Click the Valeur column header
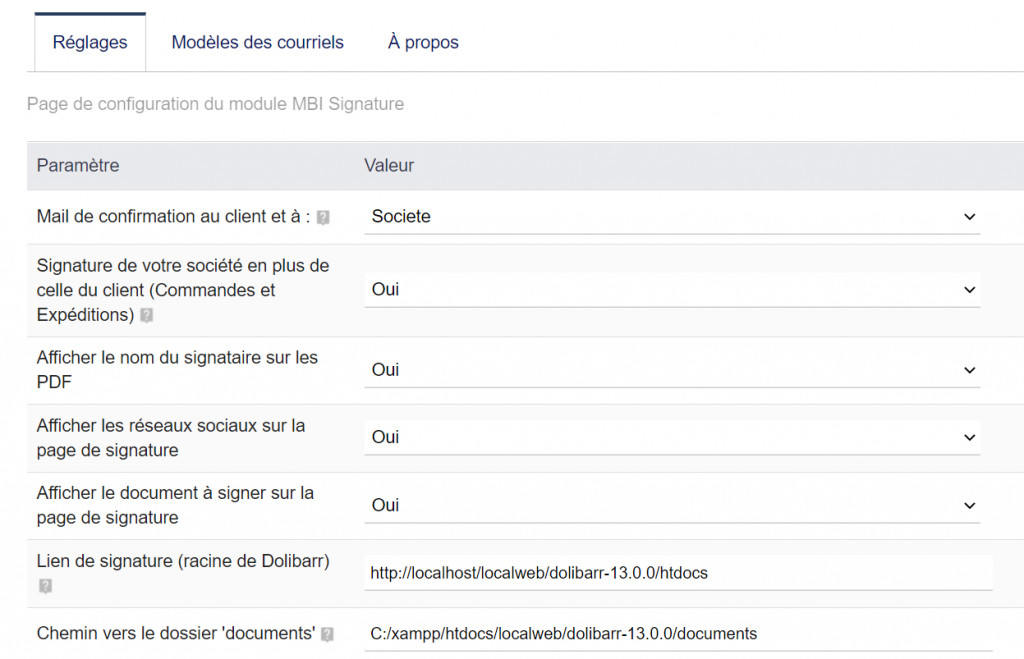1024x659 pixels. [389, 165]
